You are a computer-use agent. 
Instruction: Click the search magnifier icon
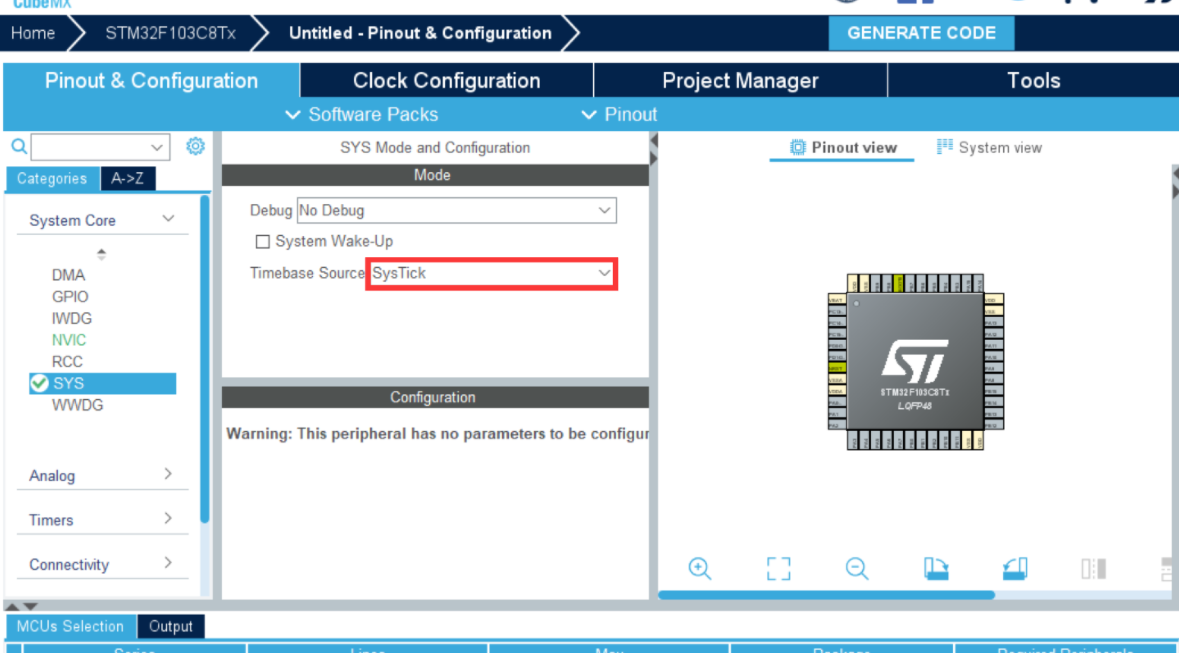coord(19,146)
